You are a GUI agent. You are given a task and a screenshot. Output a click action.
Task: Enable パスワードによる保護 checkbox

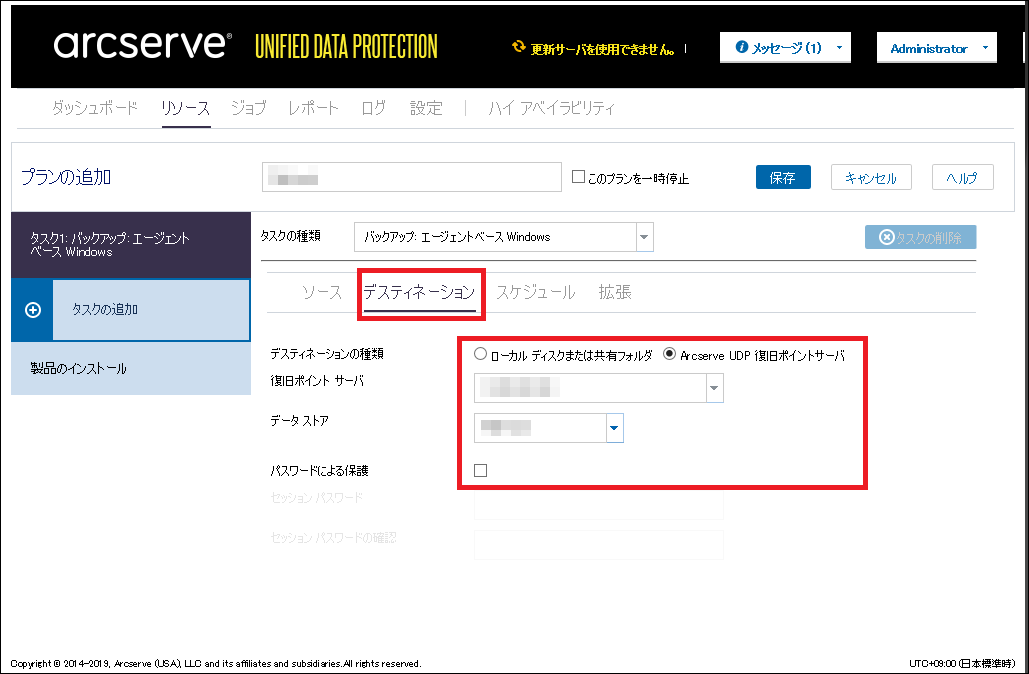[480, 470]
